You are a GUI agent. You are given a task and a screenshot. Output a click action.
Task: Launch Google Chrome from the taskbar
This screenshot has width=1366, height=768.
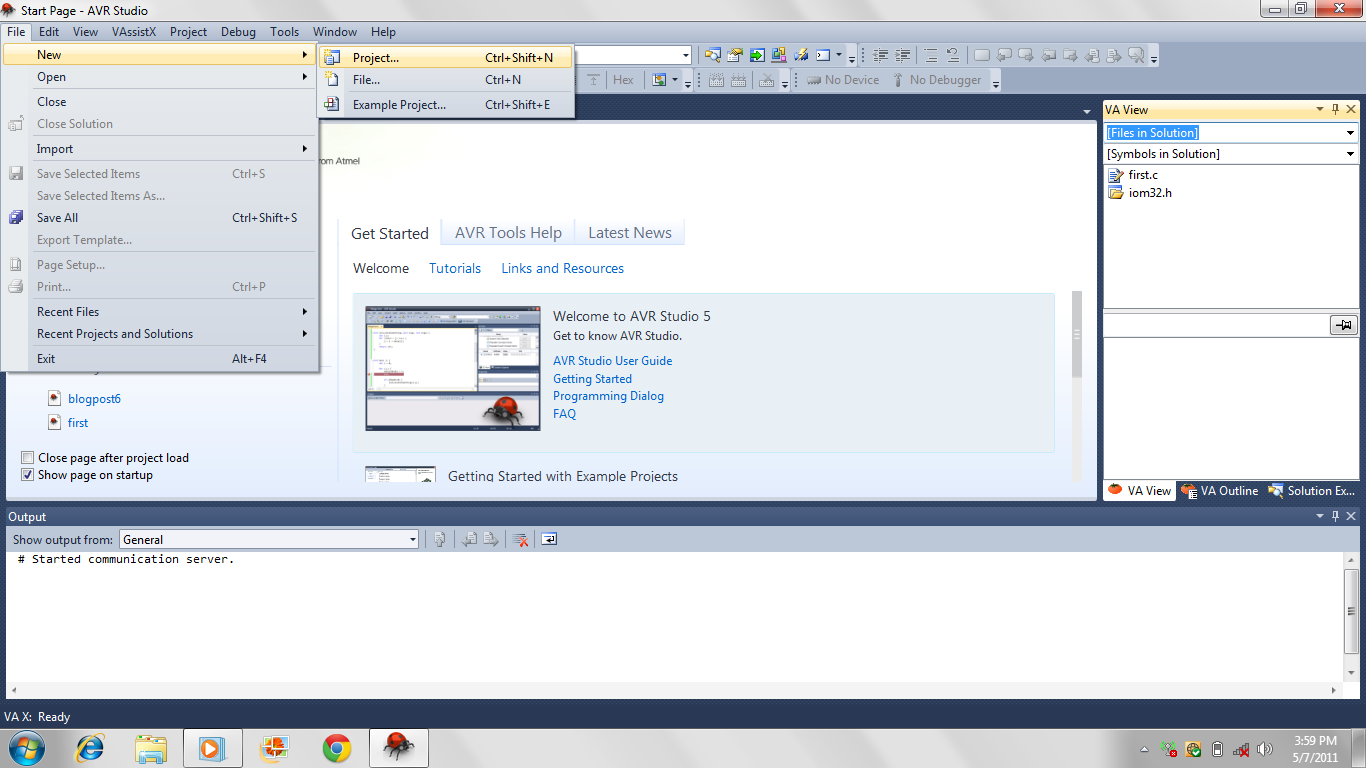pos(336,747)
